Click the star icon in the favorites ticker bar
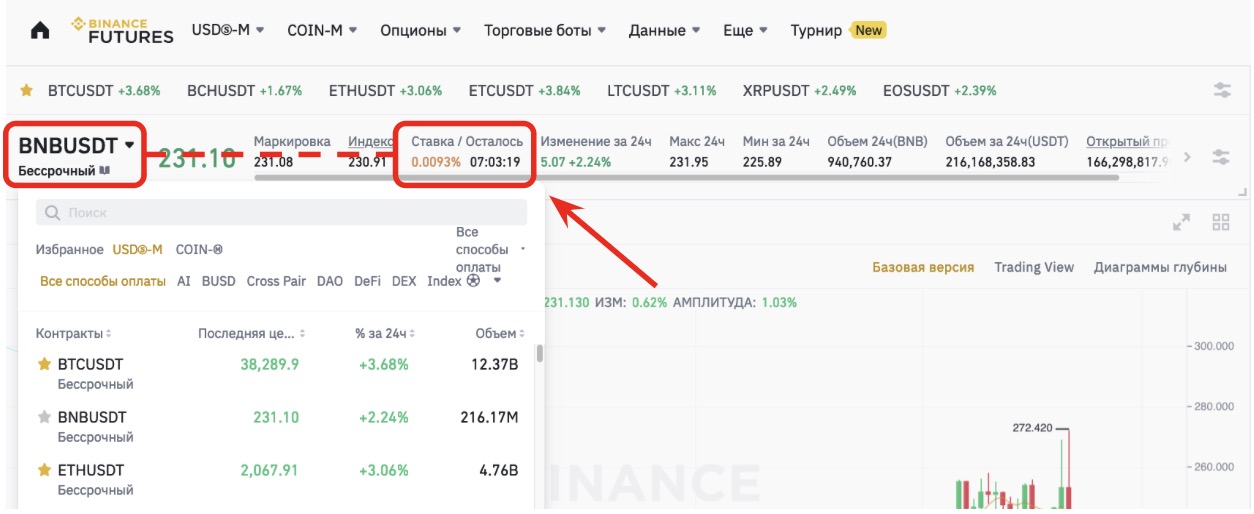 pos(27,91)
